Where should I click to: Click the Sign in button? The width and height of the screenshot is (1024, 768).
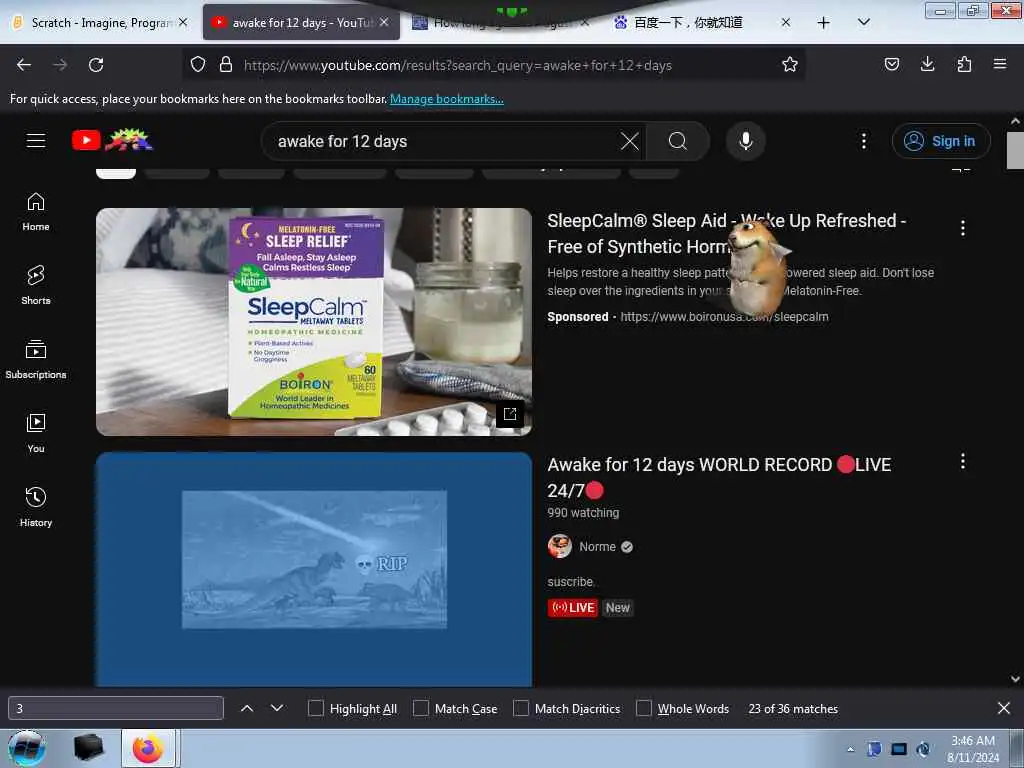pyautogui.click(x=941, y=141)
